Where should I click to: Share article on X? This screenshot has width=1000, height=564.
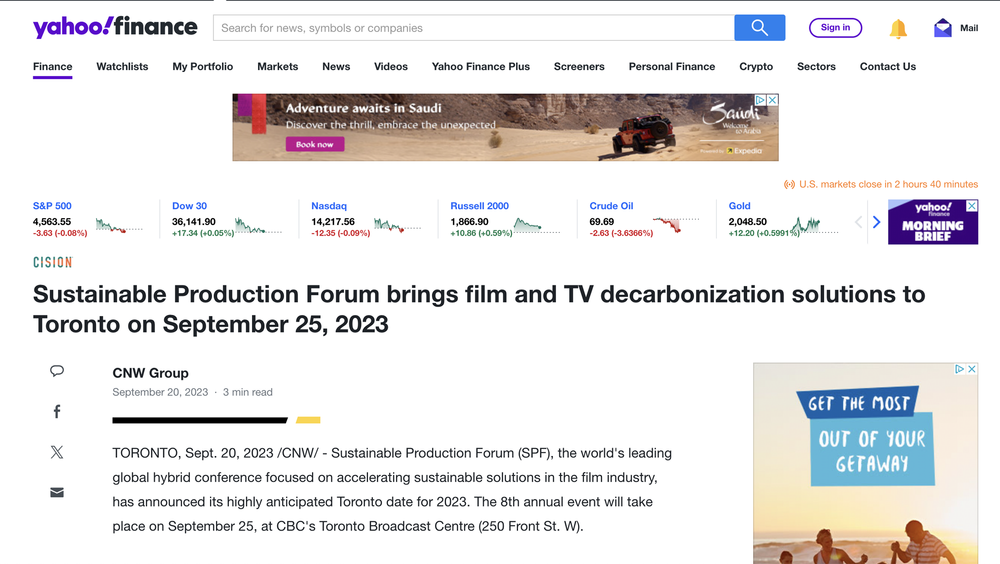[57, 452]
